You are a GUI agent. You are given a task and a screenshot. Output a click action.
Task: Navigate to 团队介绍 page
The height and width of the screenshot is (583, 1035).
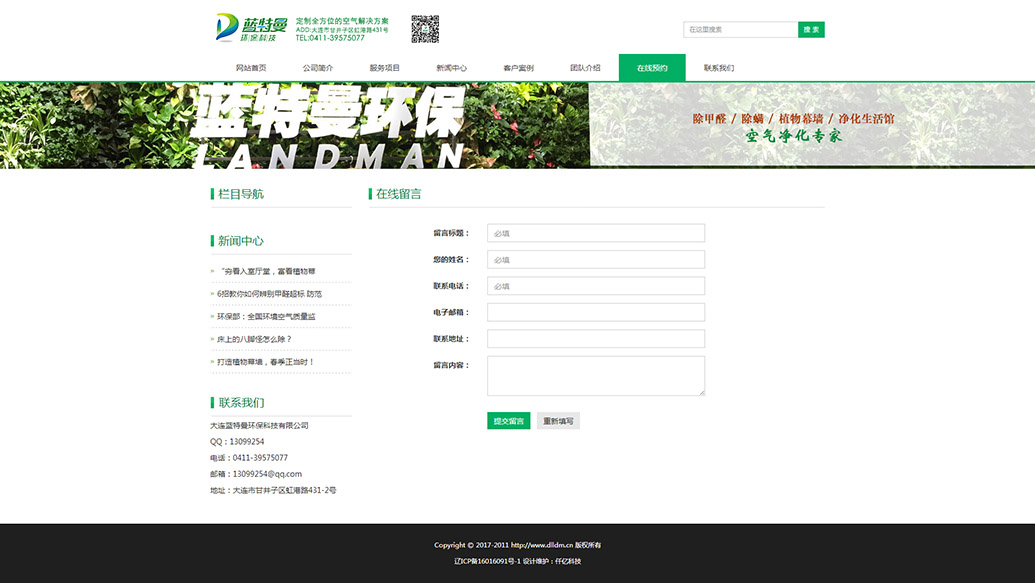[585, 68]
